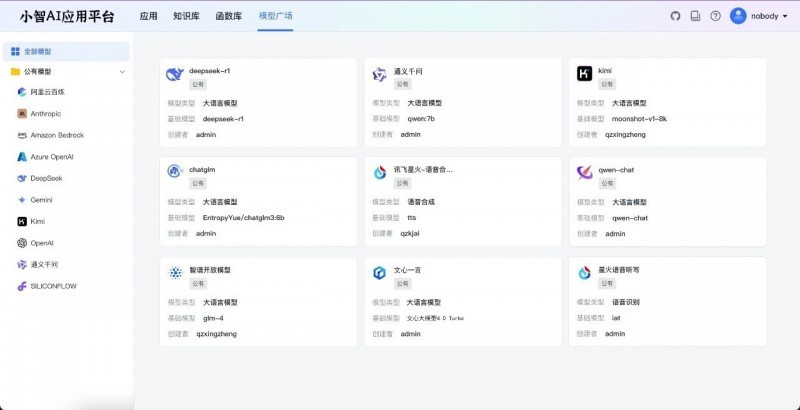The height and width of the screenshot is (410, 800).
Task: Click the documentation icon in header
Action: coord(695,16)
